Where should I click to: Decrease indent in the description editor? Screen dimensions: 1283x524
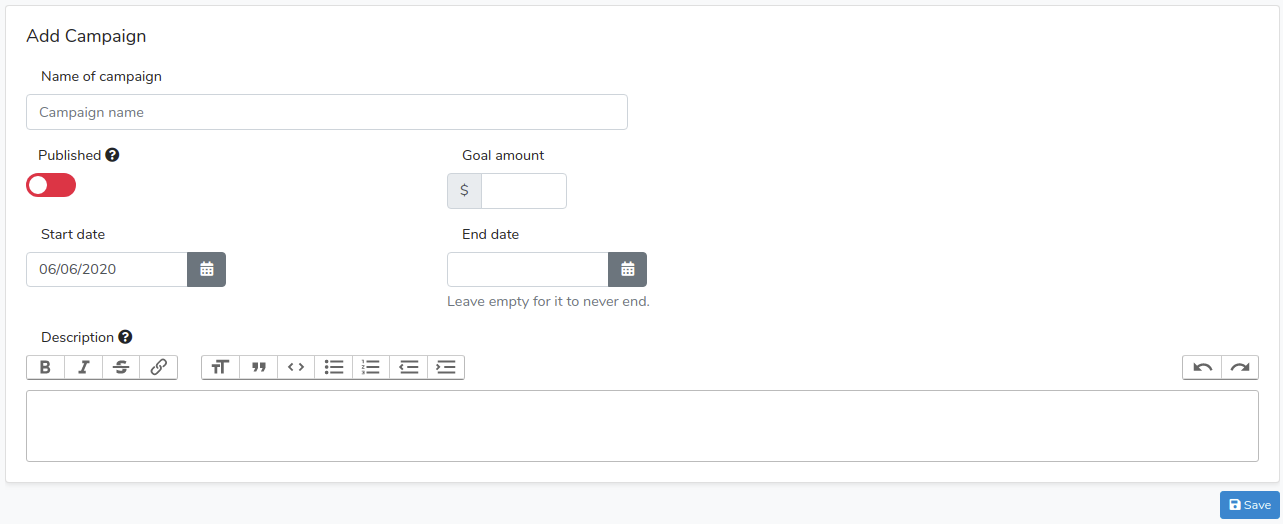(x=409, y=367)
